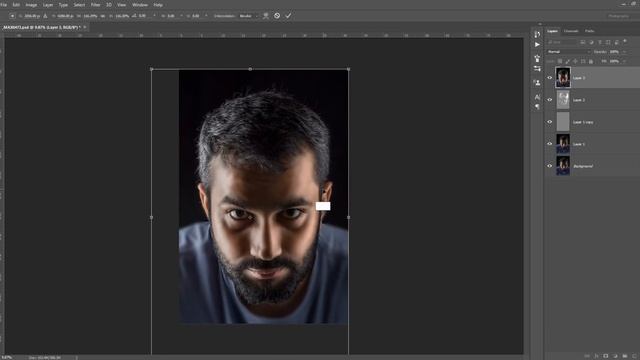This screenshot has height=360, width=640.
Task: Open the Paragraph panel icon
Action: point(537,107)
